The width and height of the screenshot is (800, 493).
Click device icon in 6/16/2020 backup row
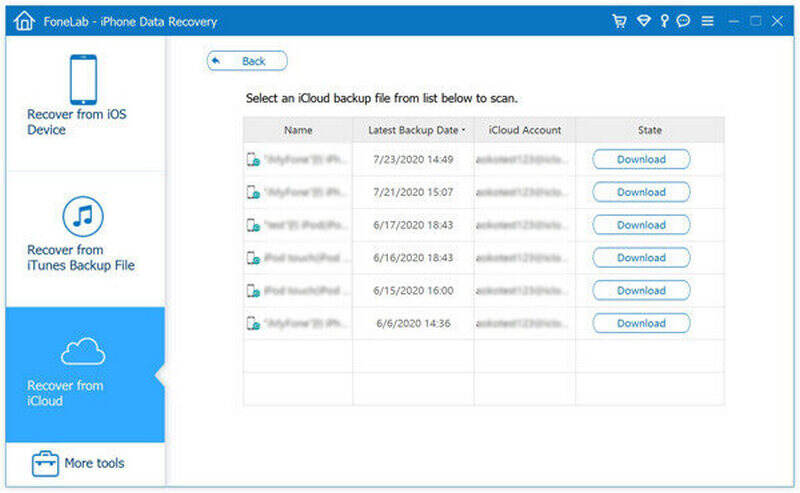pos(254,258)
